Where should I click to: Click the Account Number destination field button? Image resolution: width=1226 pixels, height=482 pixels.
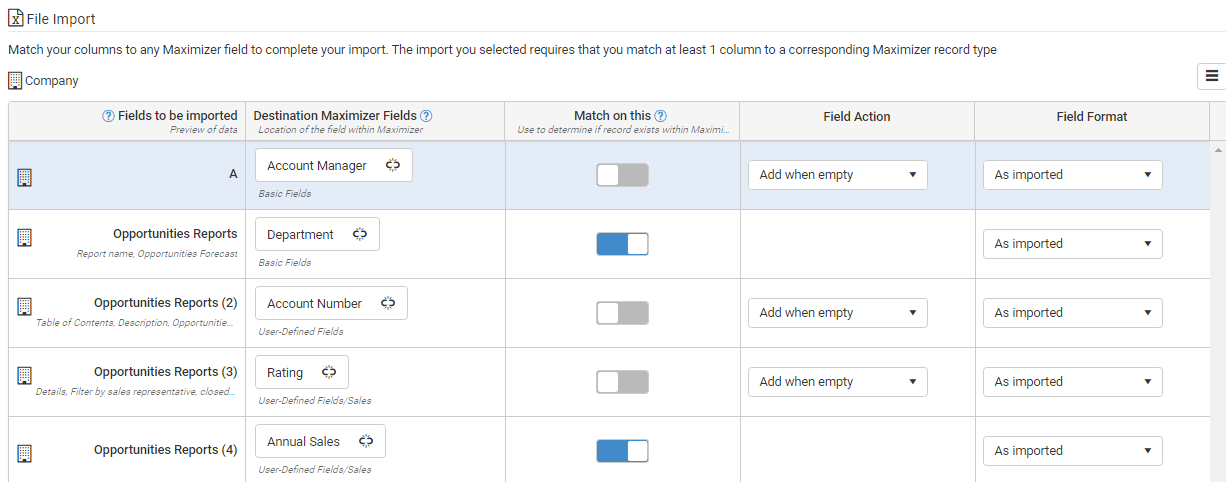pos(332,304)
